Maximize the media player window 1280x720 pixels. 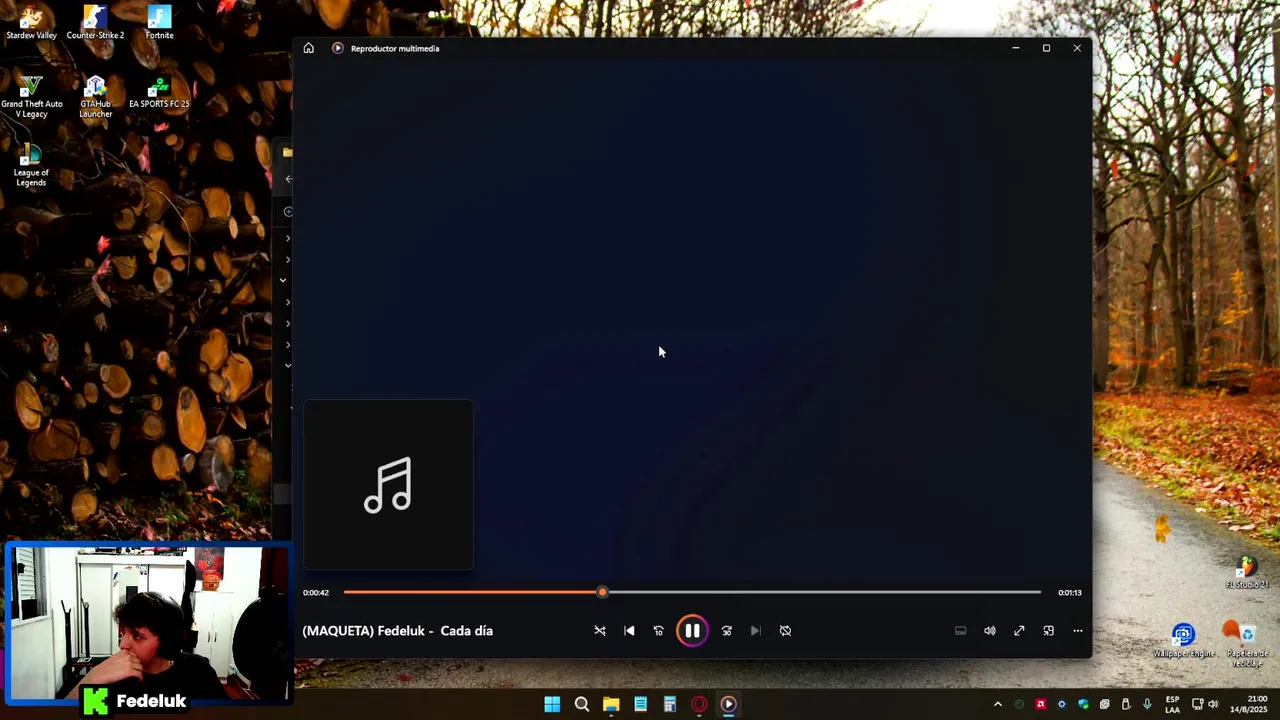pyautogui.click(x=1046, y=48)
